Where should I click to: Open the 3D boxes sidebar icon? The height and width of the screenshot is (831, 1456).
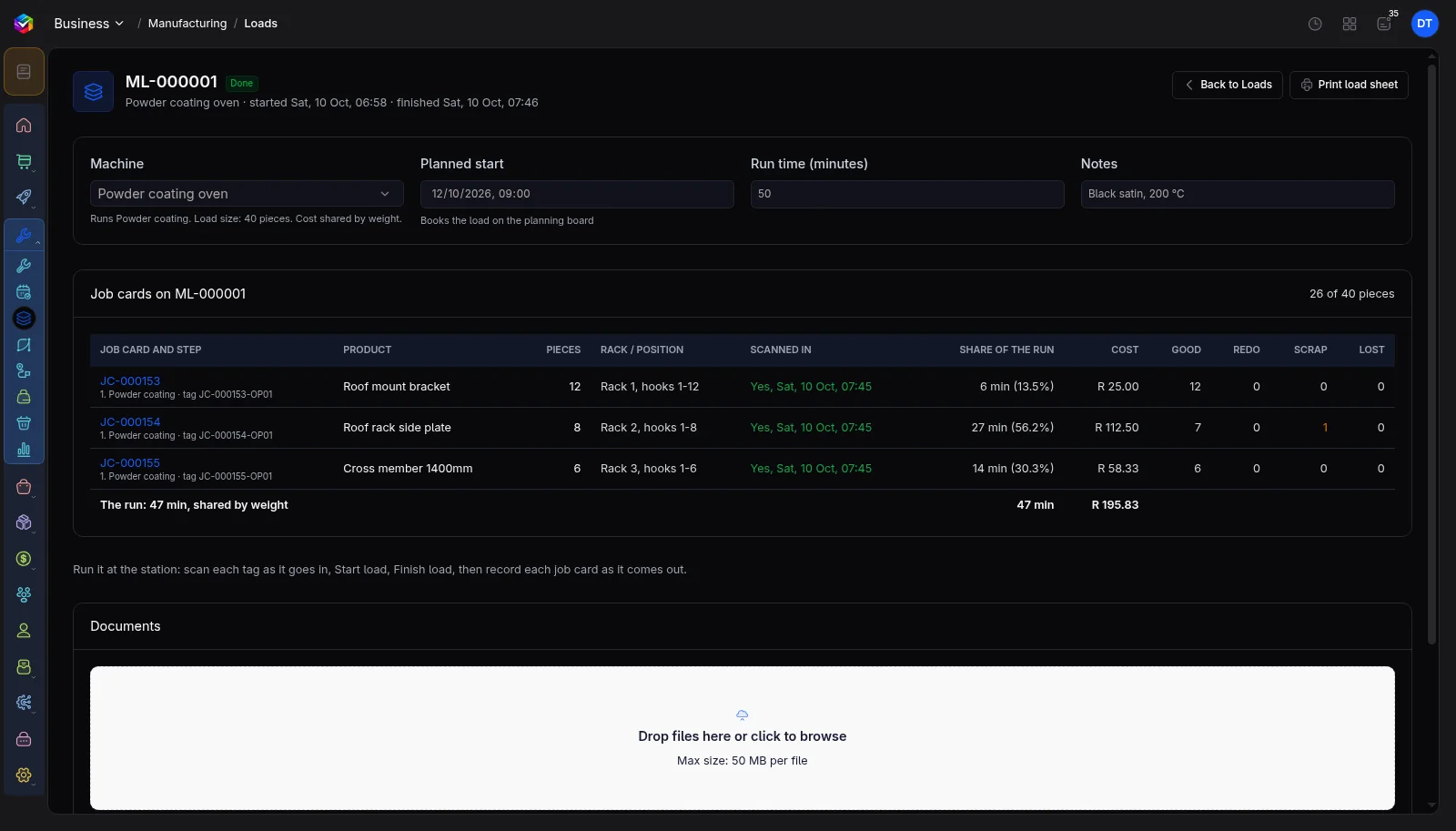pos(24,522)
